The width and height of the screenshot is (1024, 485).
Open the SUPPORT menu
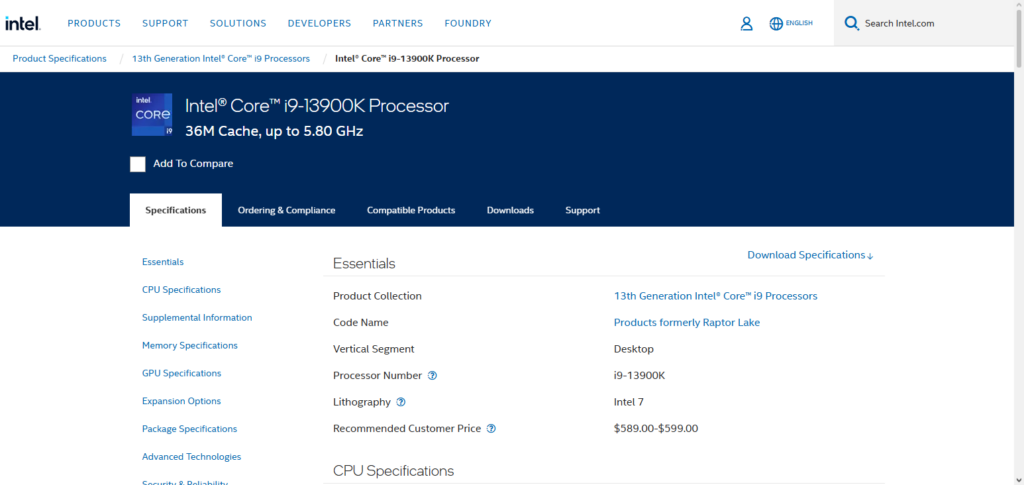click(x=165, y=23)
